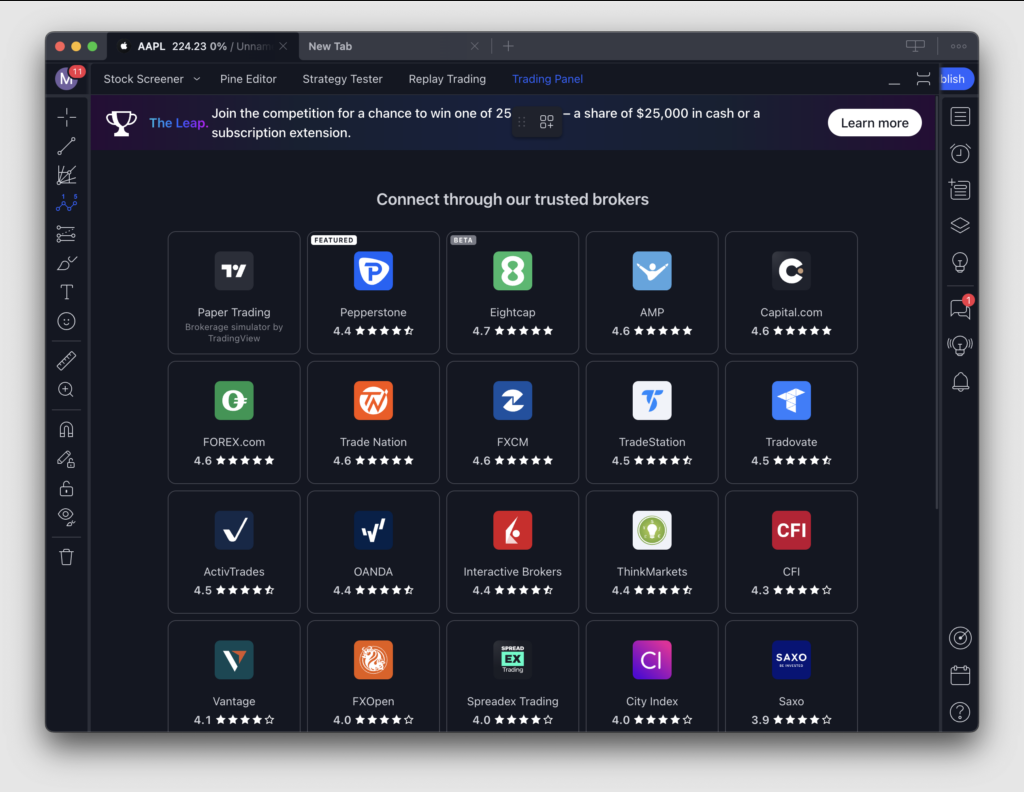Switch to the New Tab browser tab
This screenshot has width=1024, height=792.
tap(394, 46)
